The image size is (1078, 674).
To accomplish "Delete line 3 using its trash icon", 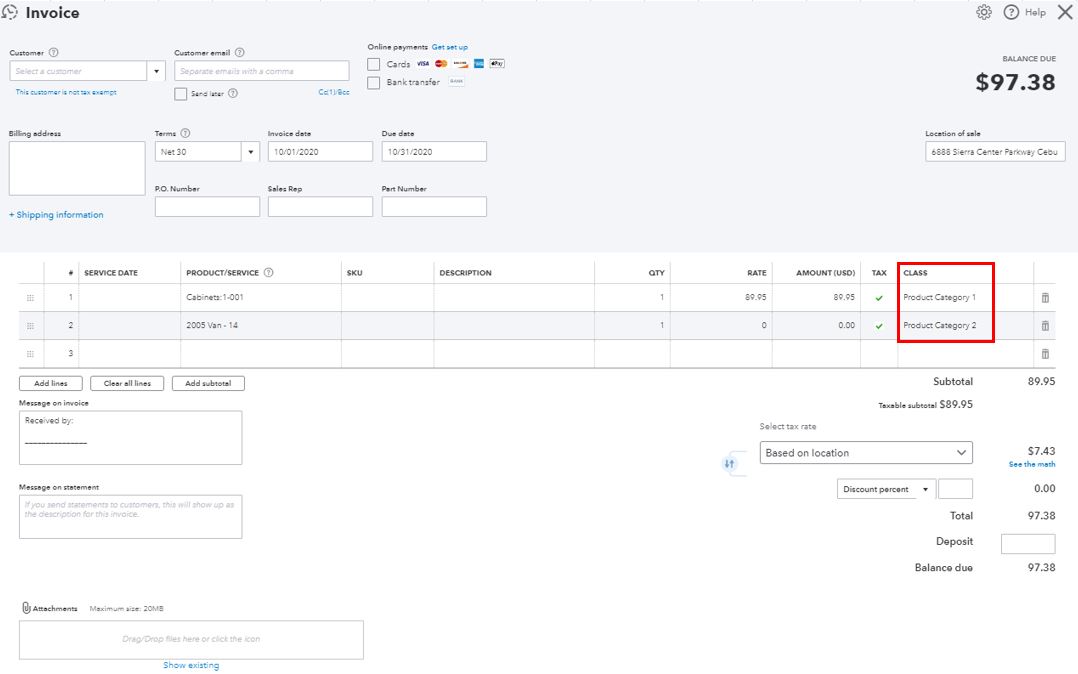I will (1044, 353).
